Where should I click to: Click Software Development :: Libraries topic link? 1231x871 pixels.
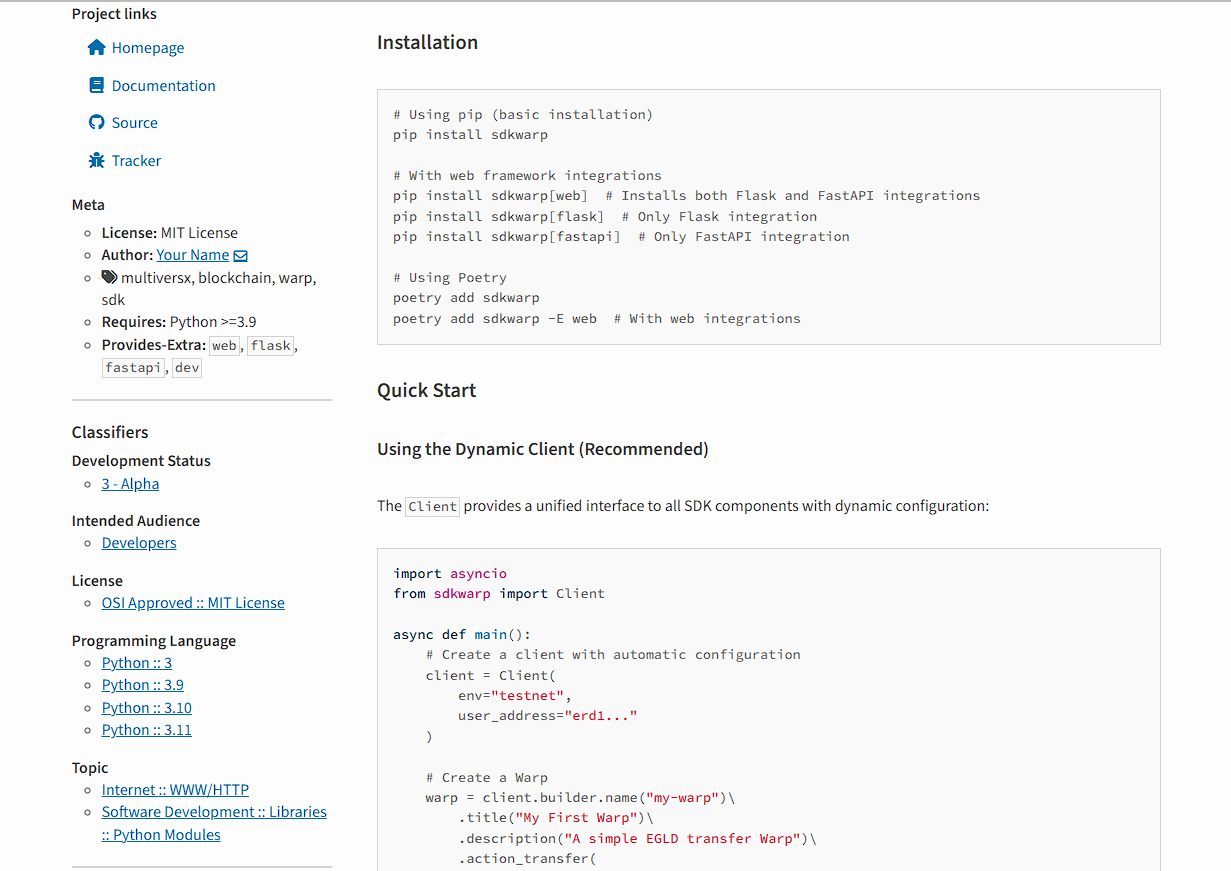(x=214, y=823)
